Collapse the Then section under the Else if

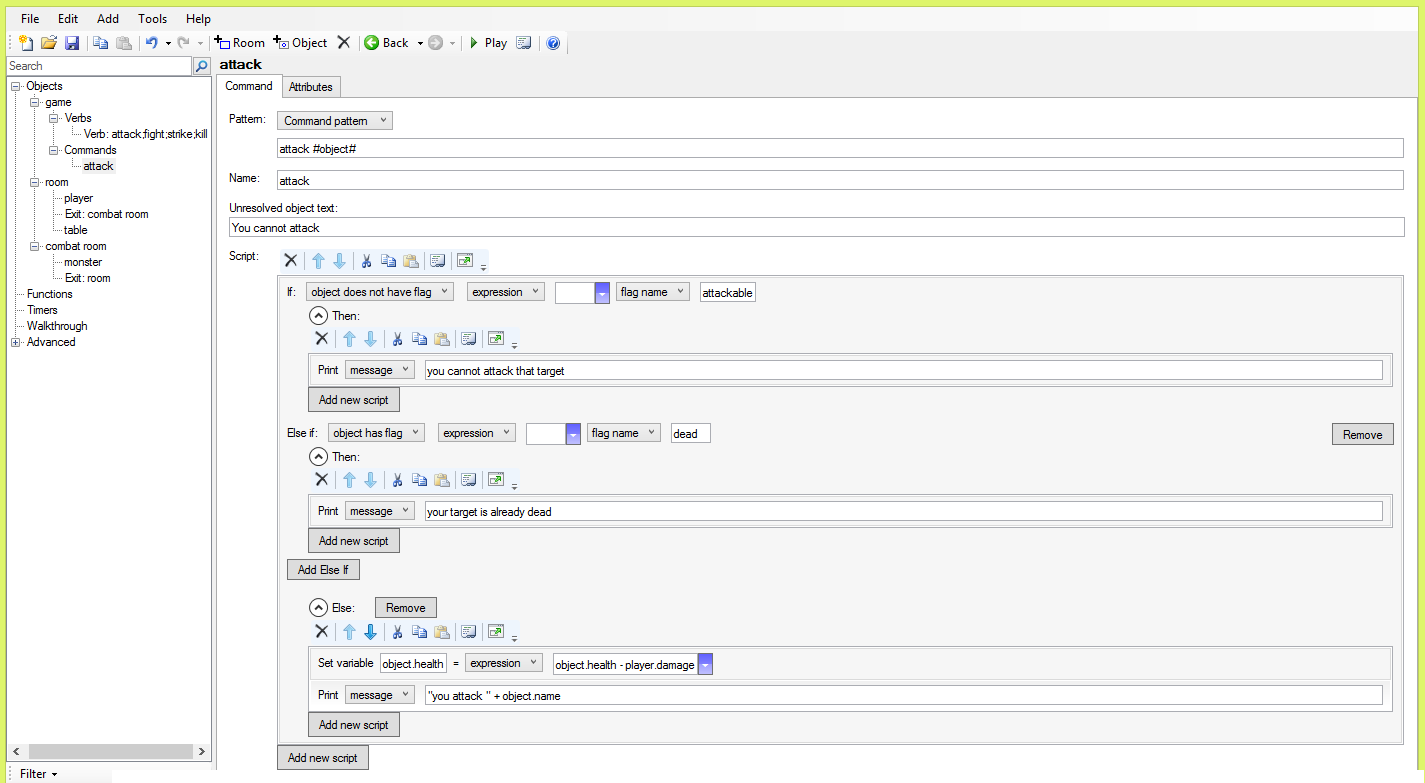pyautogui.click(x=318, y=457)
